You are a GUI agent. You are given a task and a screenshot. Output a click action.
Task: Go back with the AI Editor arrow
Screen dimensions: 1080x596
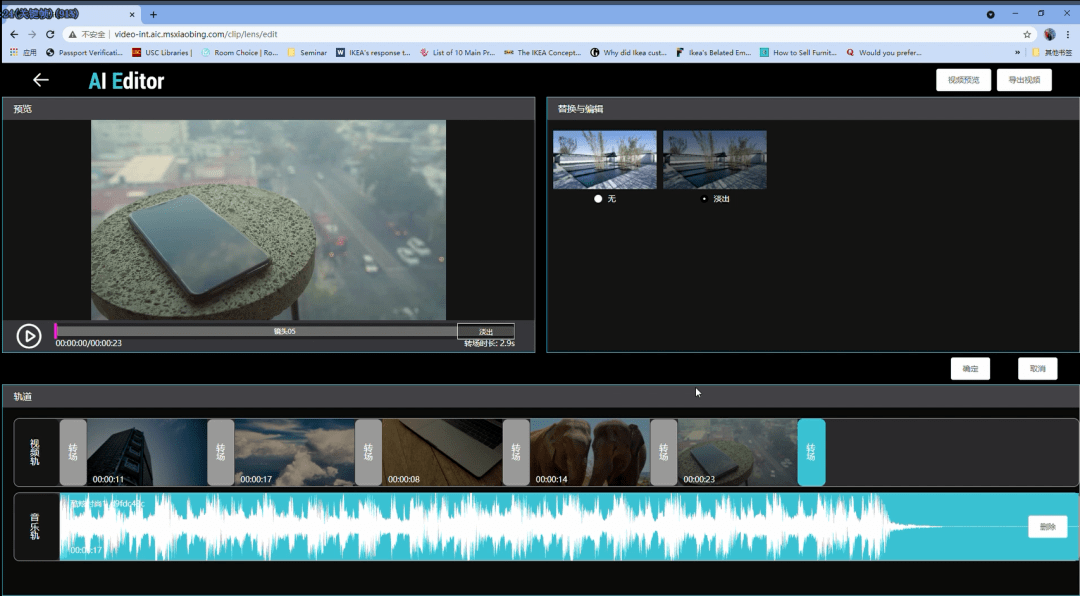pyautogui.click(x=41, y=80)
